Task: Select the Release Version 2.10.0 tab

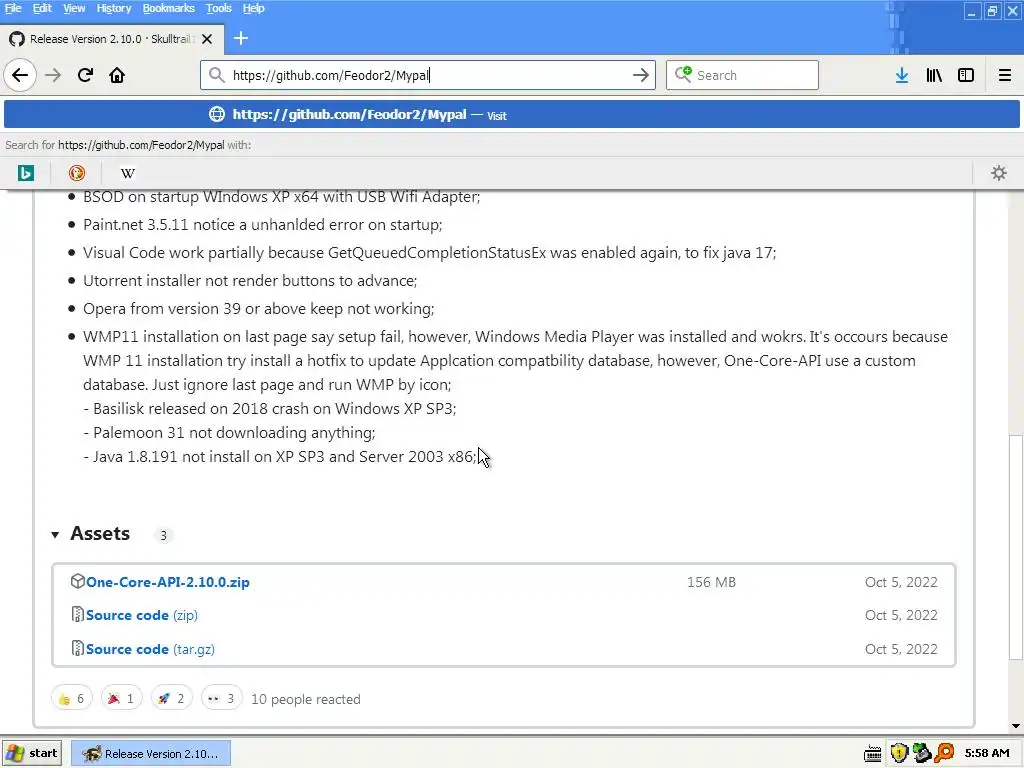Action: [112, 39]
